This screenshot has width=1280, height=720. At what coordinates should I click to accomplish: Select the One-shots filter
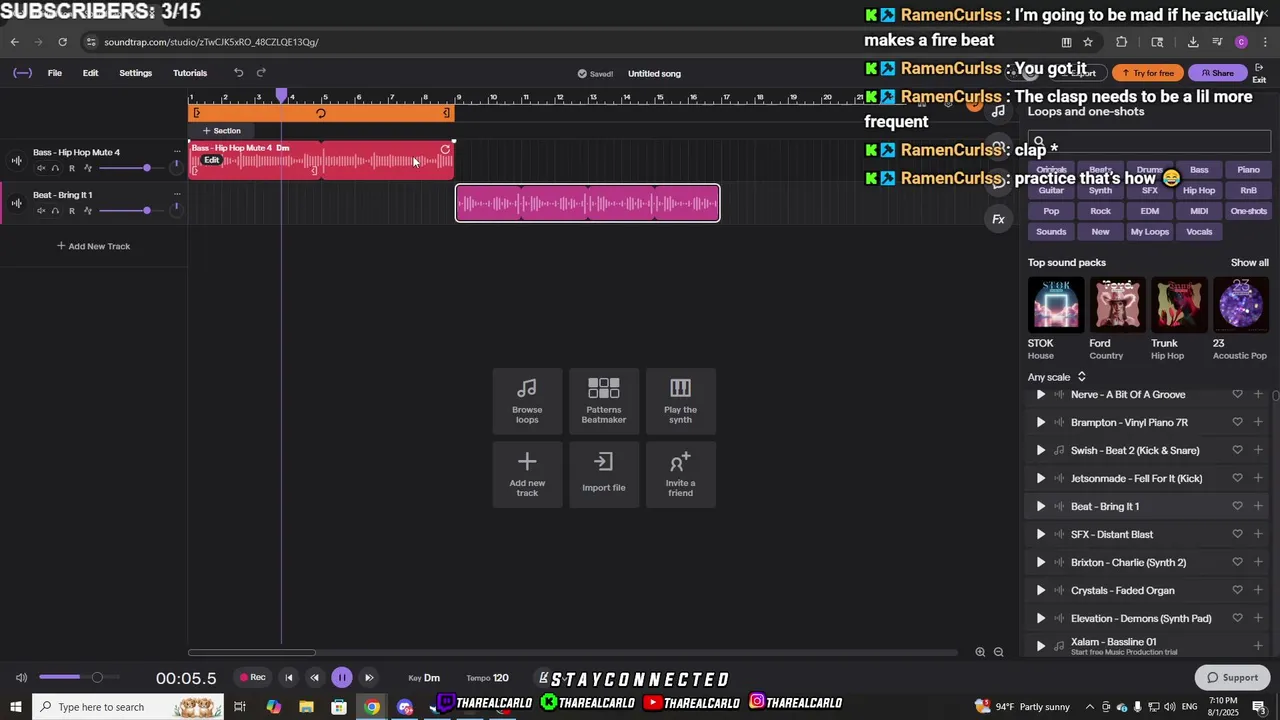[1248, 211]
